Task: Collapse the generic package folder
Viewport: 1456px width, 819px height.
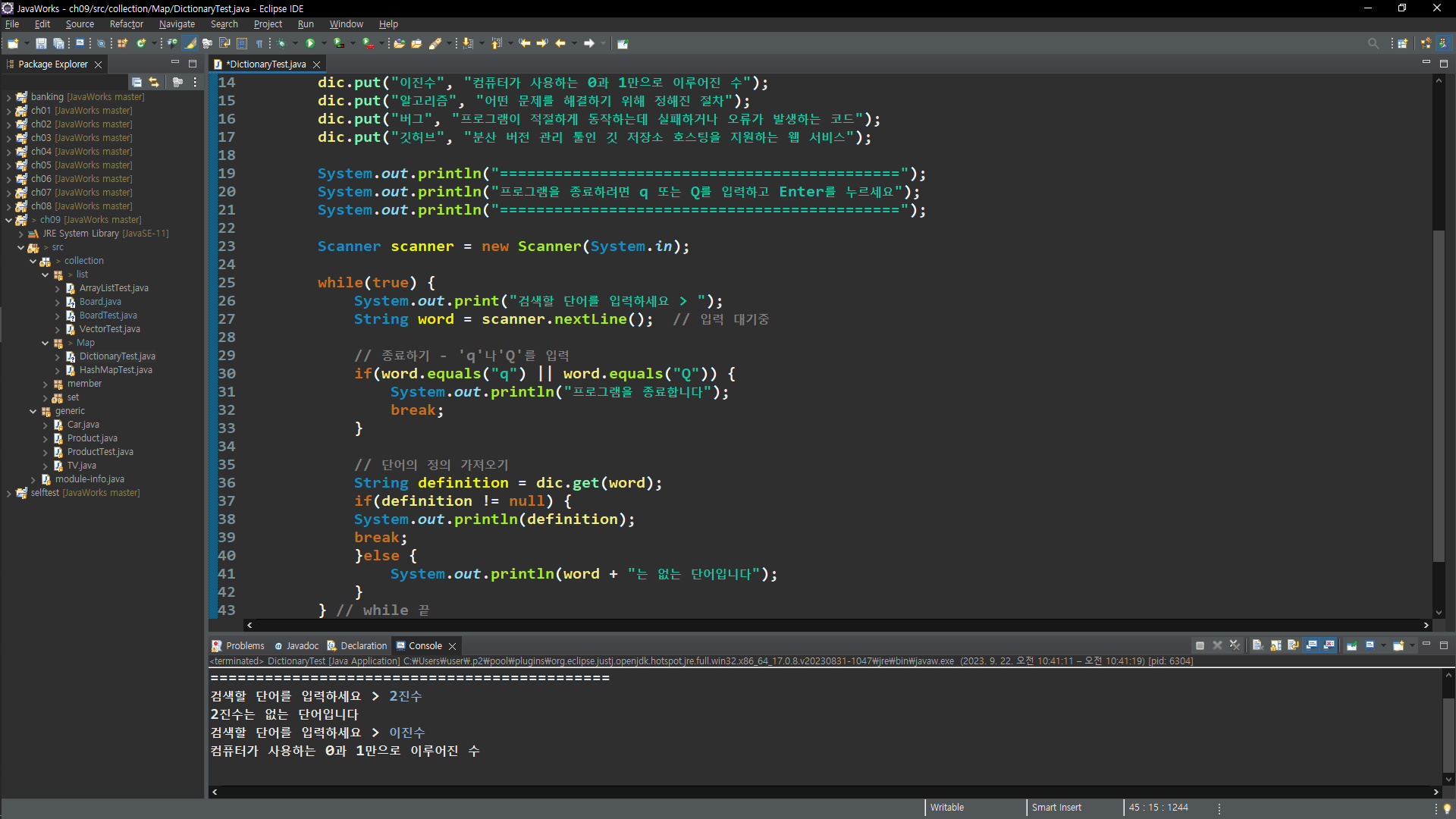Action: [x=33, y=411]
